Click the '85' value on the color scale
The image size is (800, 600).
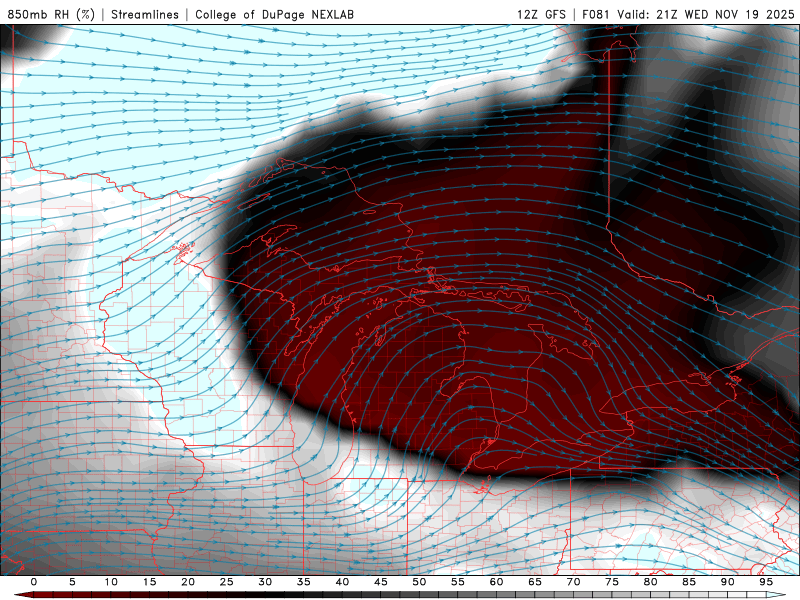pos(689,582)
